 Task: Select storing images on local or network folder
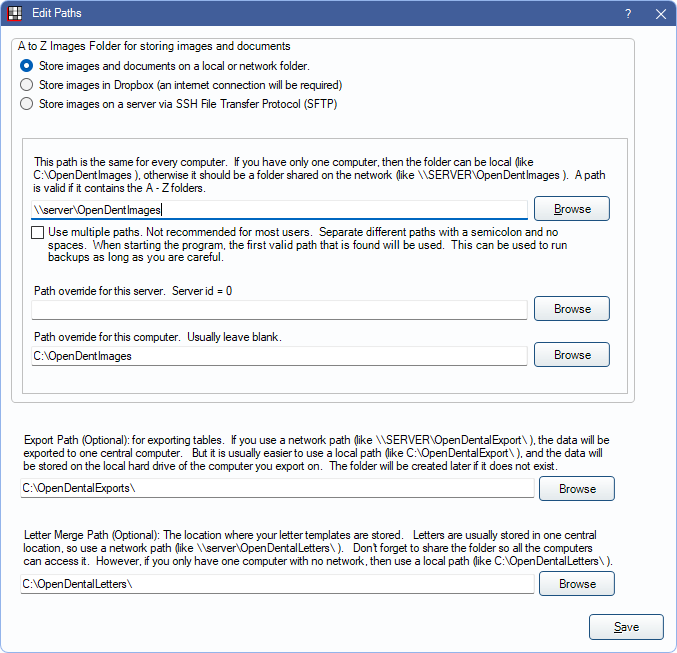click(x=27, y=66)
